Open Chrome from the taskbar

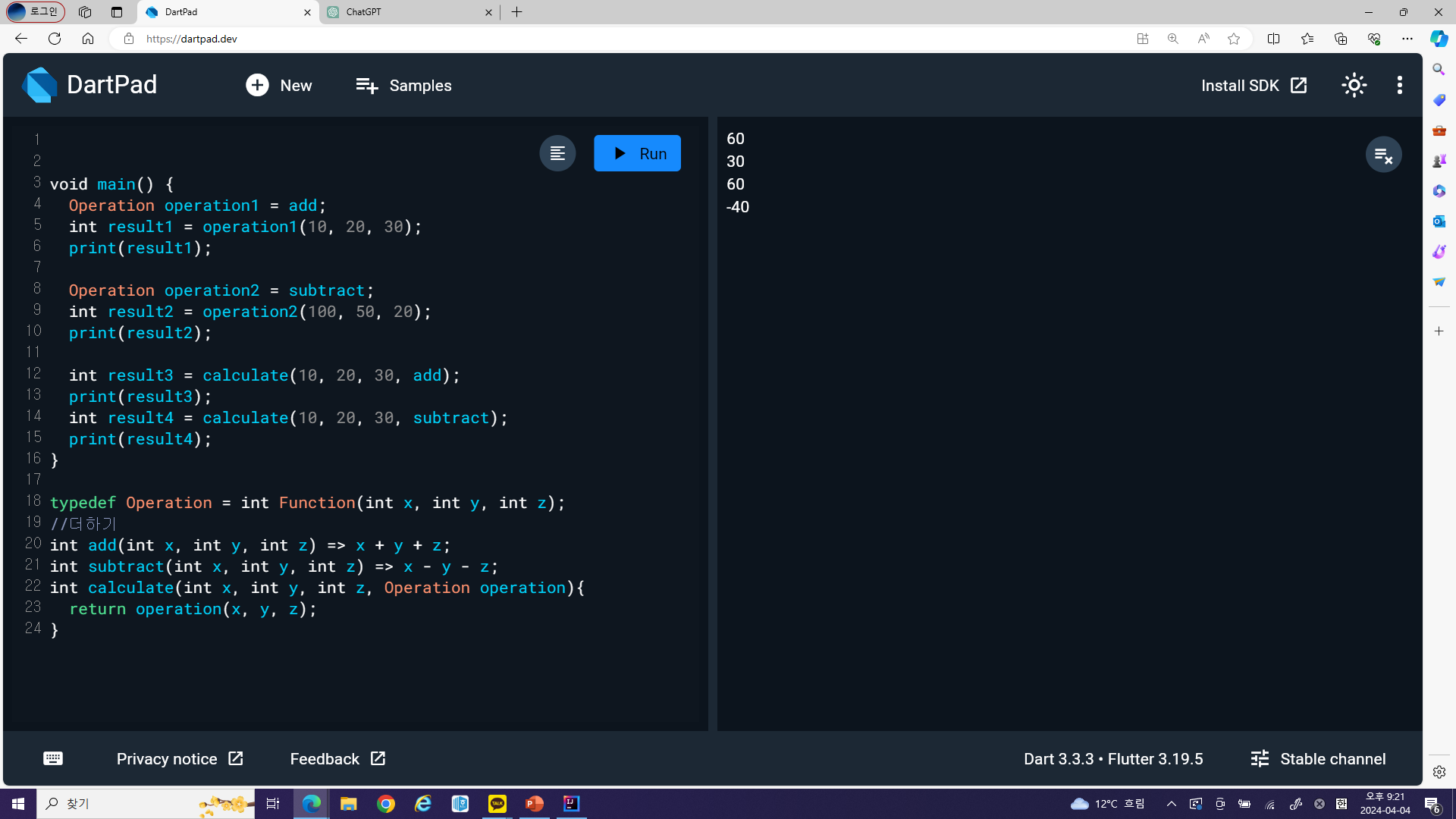tap(386, 804)
